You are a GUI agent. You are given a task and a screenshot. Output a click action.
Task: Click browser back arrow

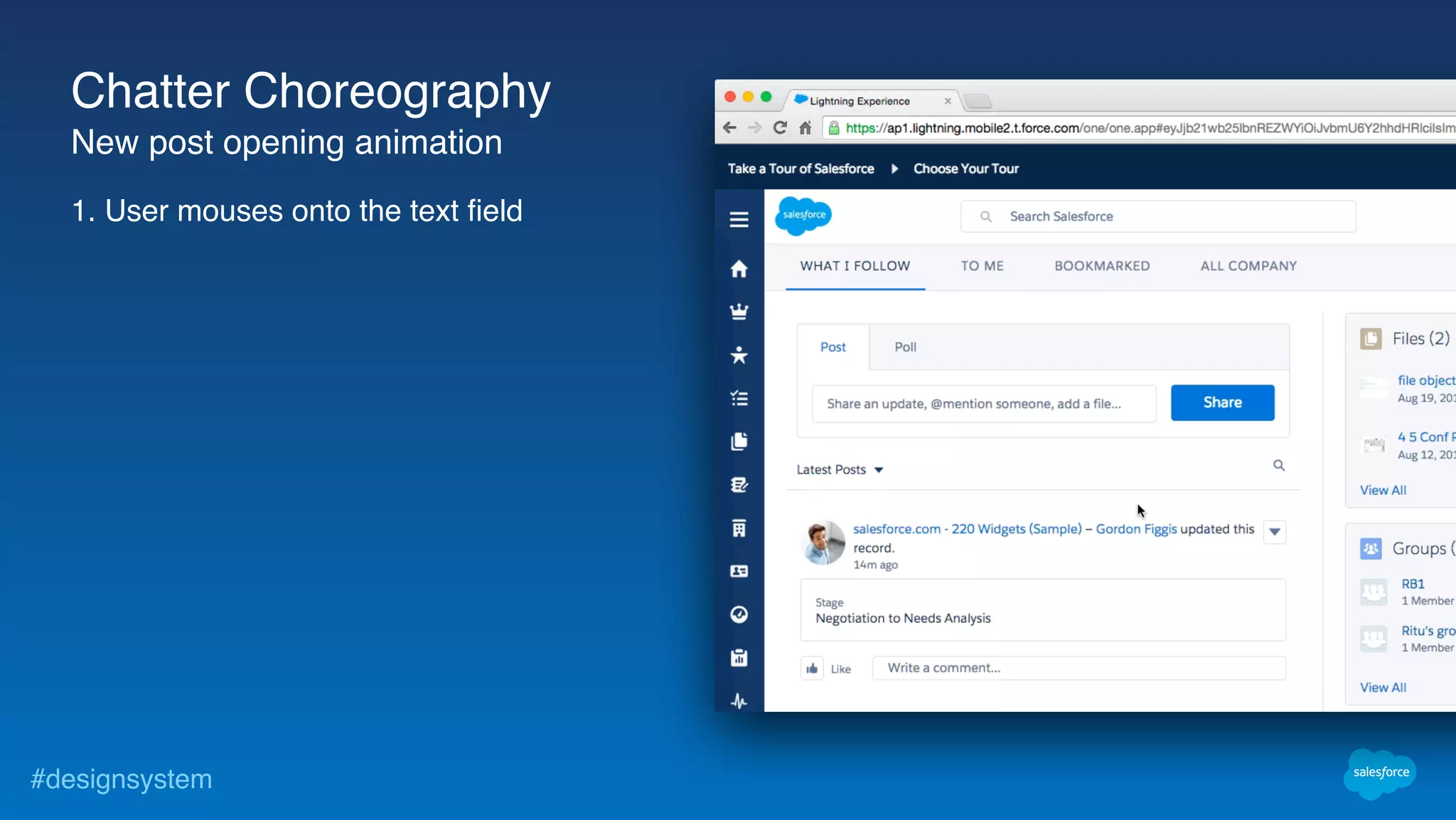pyautogui.click(x=729, y=128)
